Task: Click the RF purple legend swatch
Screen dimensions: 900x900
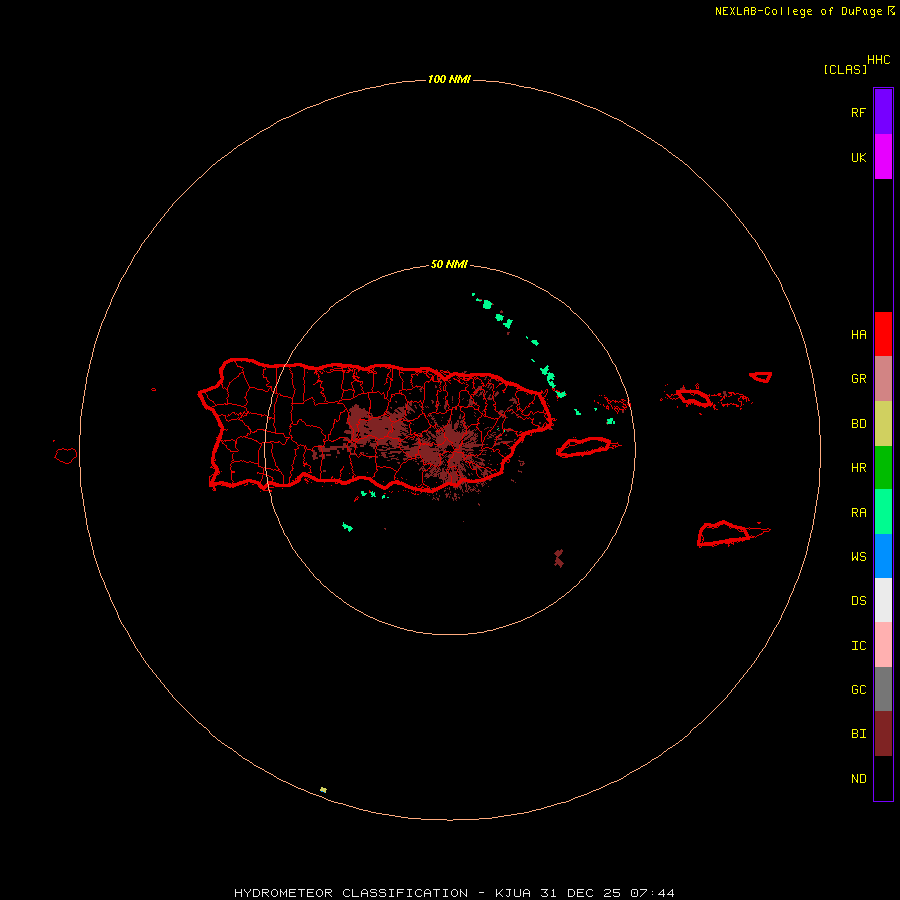Action: click(883, 111)
